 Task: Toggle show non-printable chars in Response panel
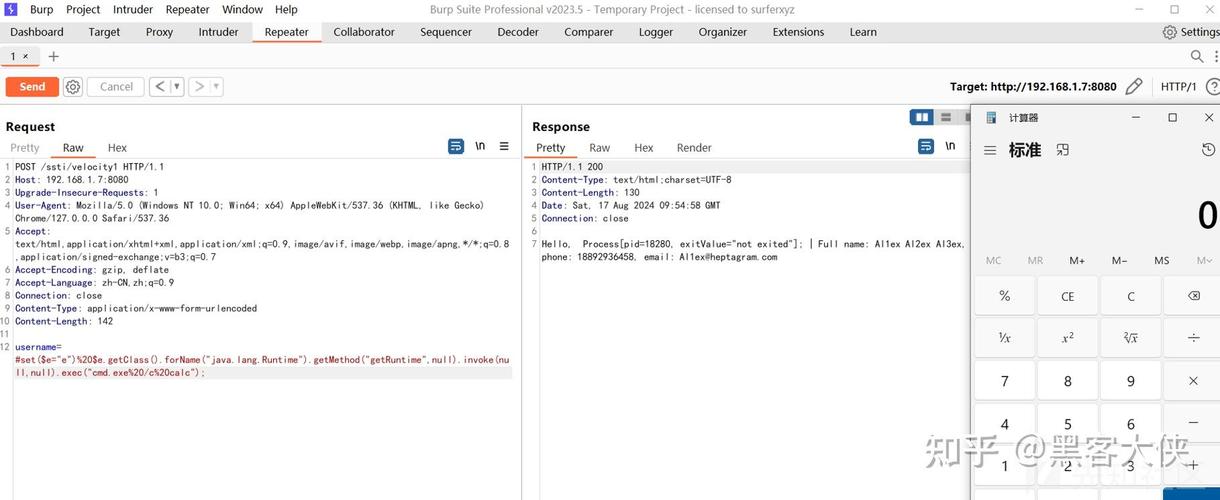click(x=950, y=146)
